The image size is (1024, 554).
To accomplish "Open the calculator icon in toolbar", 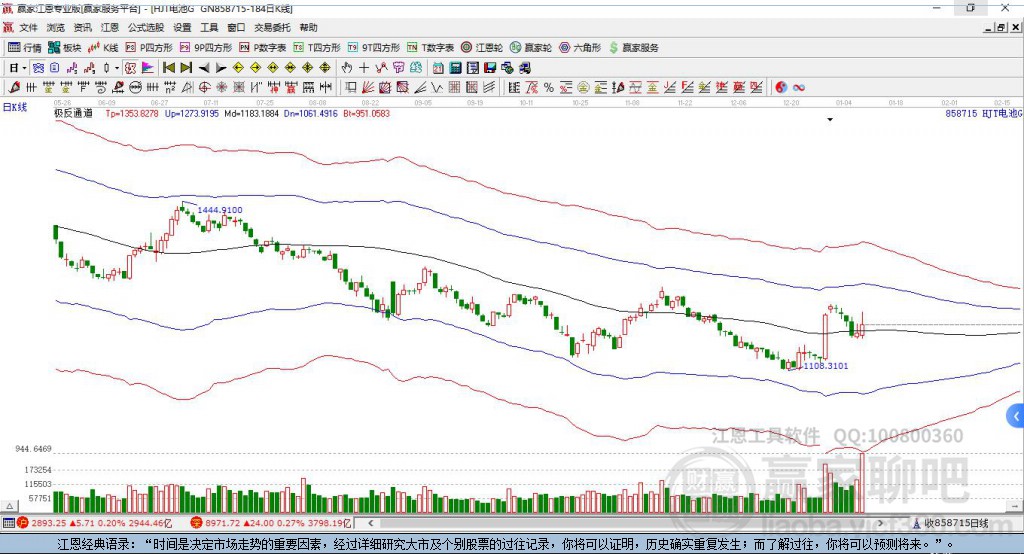I will tap(456, 68).
